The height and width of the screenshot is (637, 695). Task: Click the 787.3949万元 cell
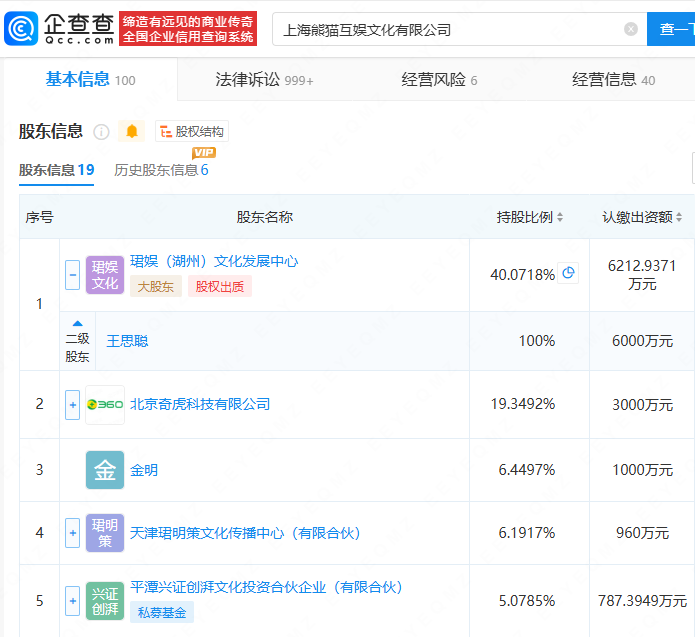point(642,601)
